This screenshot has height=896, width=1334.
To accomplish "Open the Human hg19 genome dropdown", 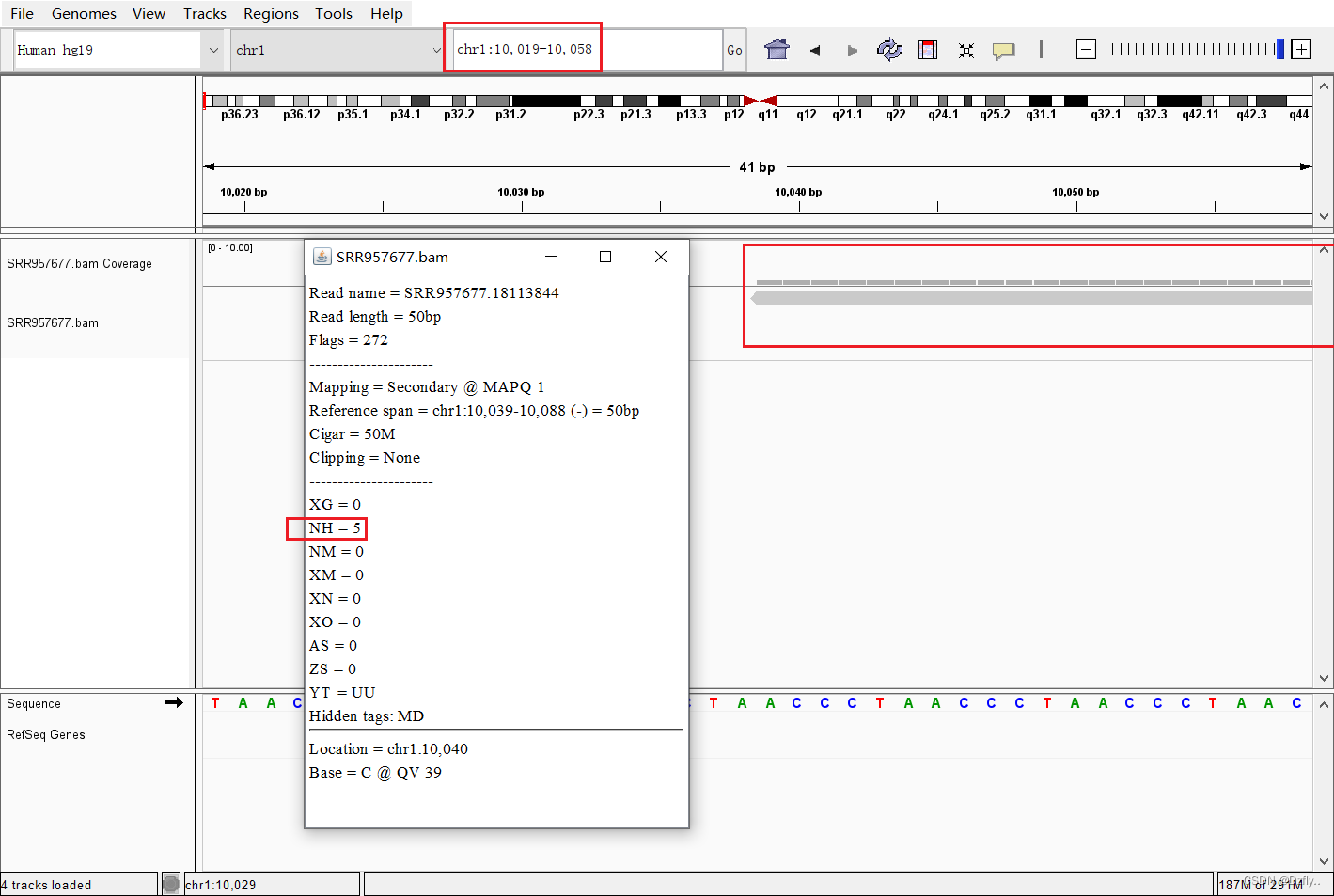I will point(213,50).
